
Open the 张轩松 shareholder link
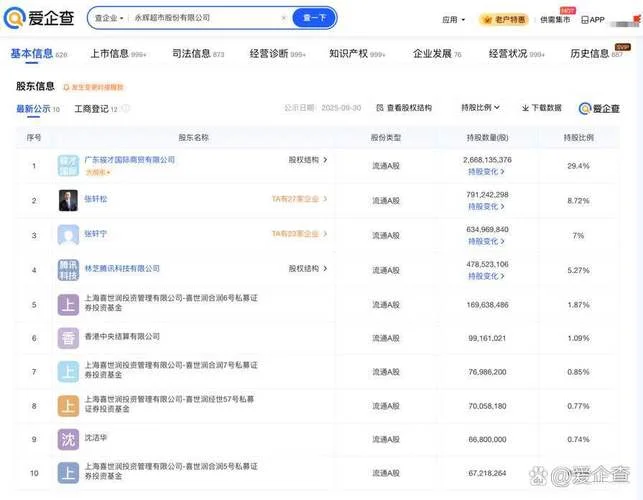pyautogui.click(x=96, y=199)
